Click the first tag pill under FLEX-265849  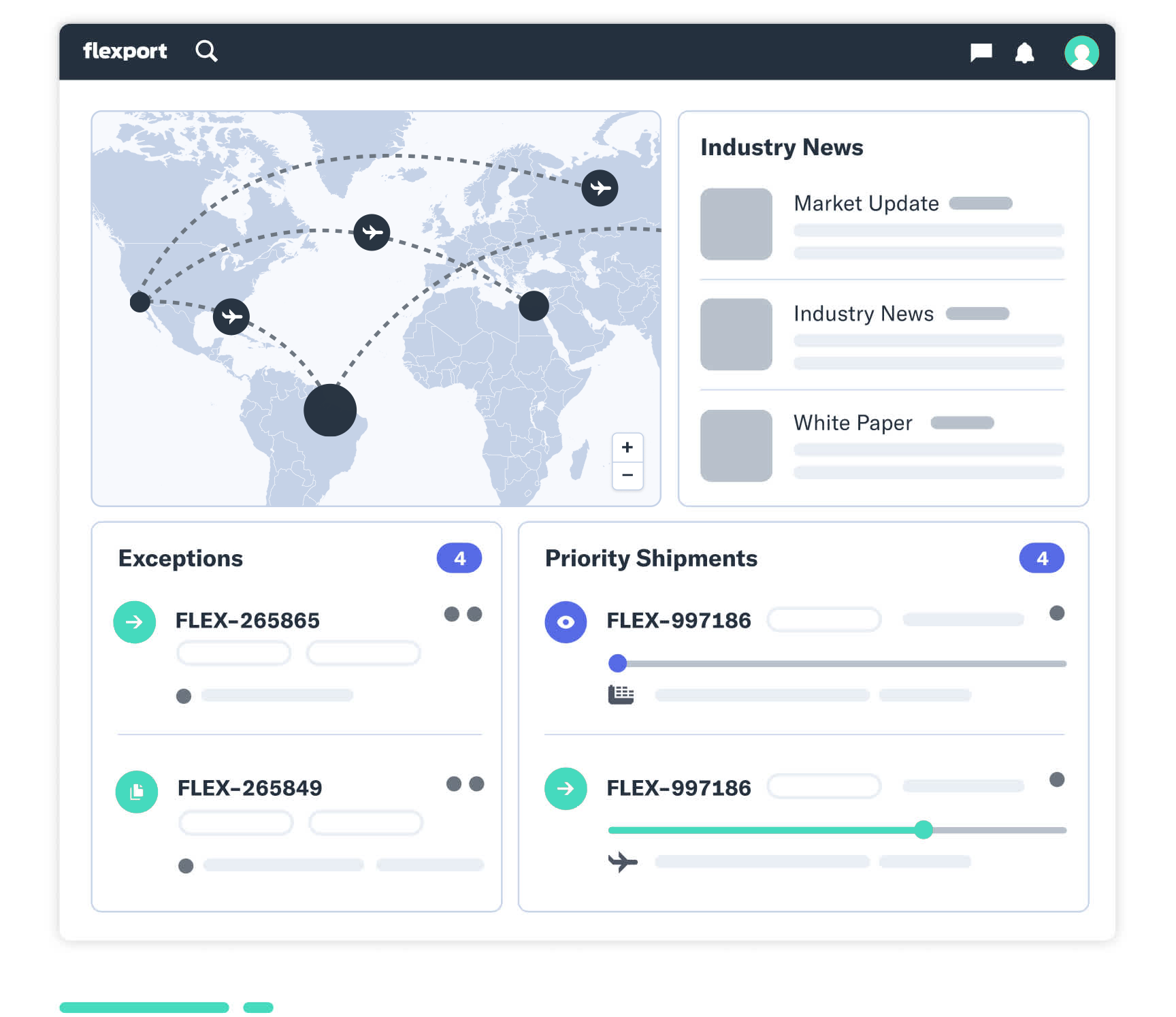[x=235, y=822]
